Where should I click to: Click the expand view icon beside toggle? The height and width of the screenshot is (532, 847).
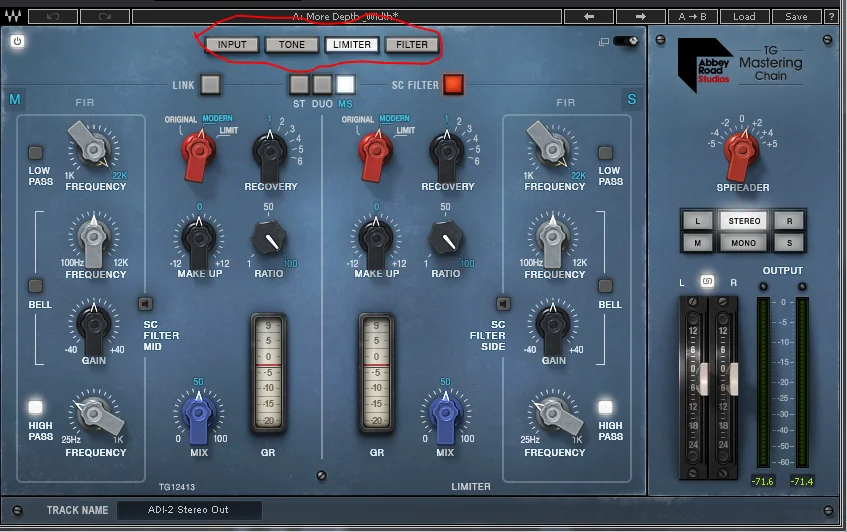tap(603, 42)
